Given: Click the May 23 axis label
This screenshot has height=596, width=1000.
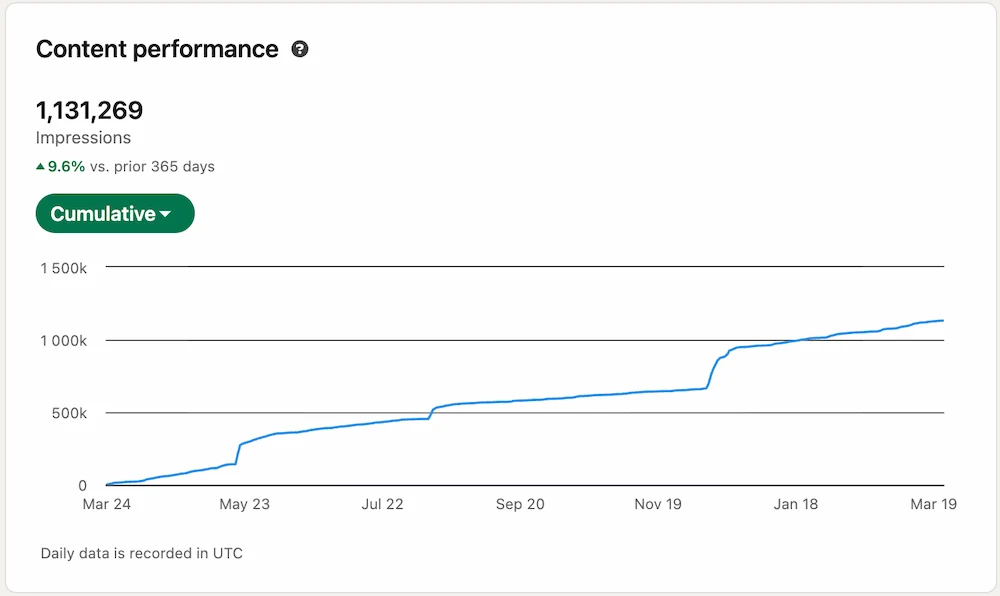Looking at the screenshot, I should pos(244,504).
